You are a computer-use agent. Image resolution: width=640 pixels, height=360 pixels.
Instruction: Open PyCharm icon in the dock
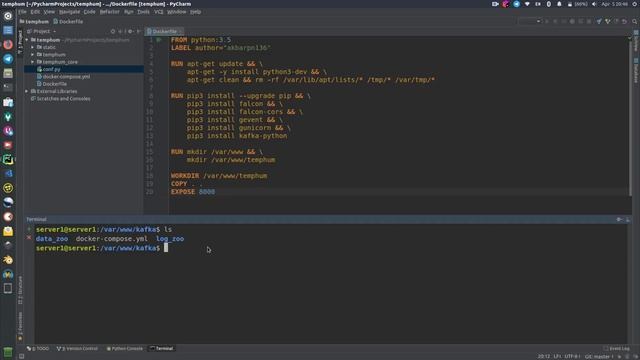(x=8, y=159)
